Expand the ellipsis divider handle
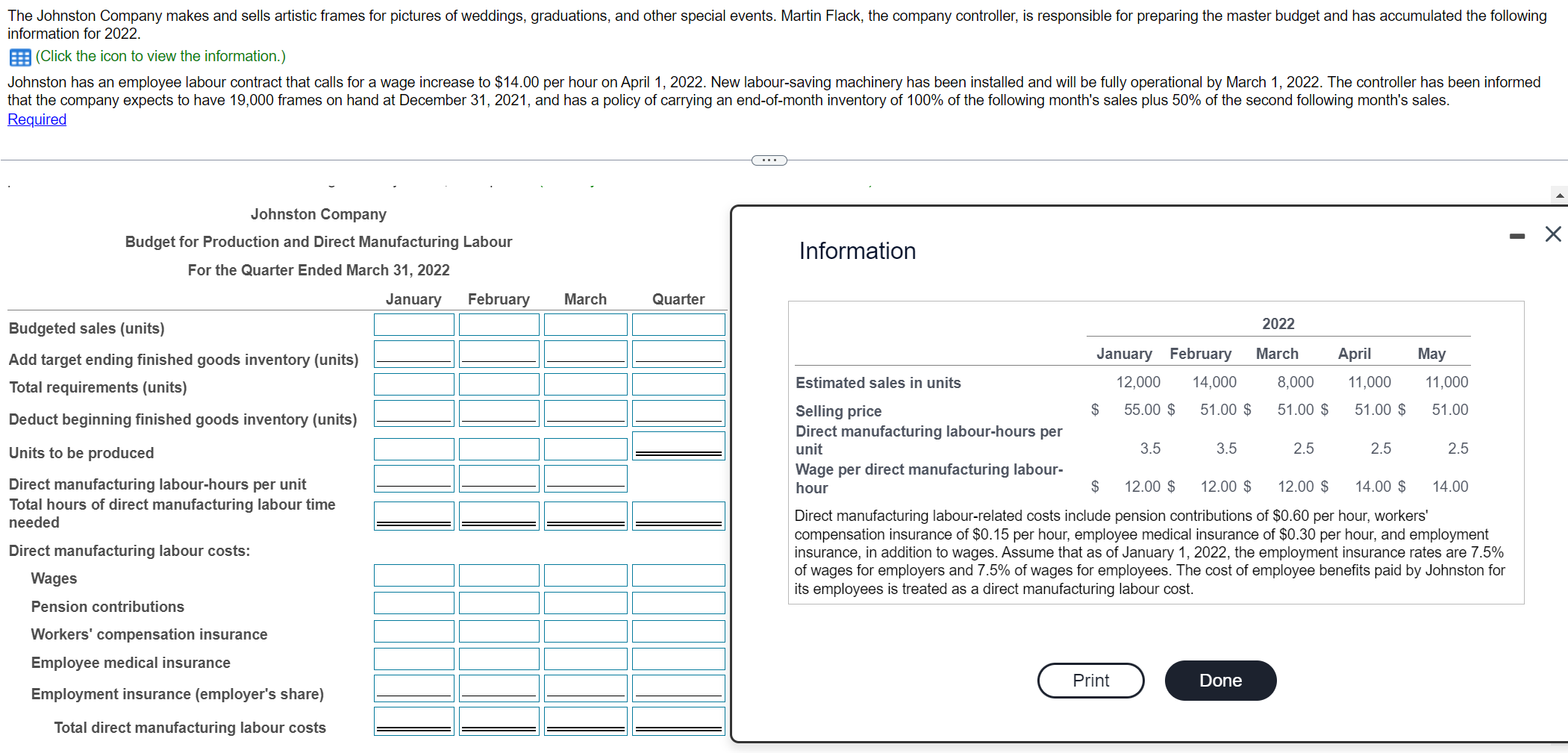This screenshot has width=1568, height=753. [769, 160]
